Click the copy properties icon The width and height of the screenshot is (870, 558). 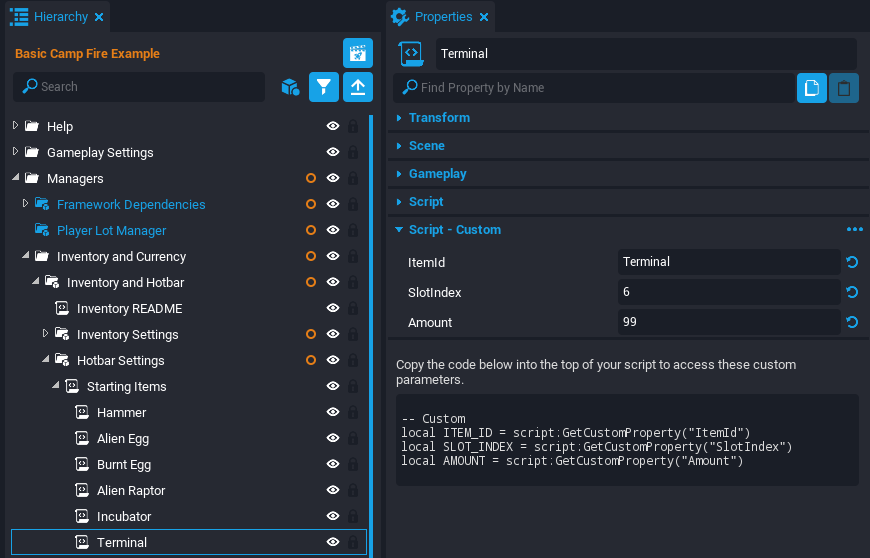811,88
